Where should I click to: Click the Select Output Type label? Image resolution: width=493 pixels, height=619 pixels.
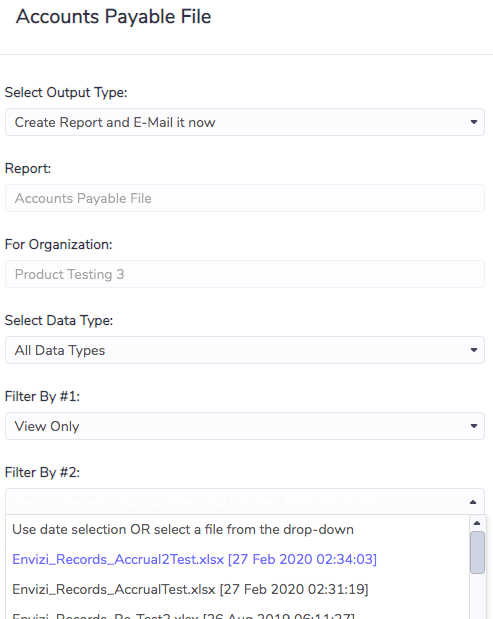tap(66, 92)
